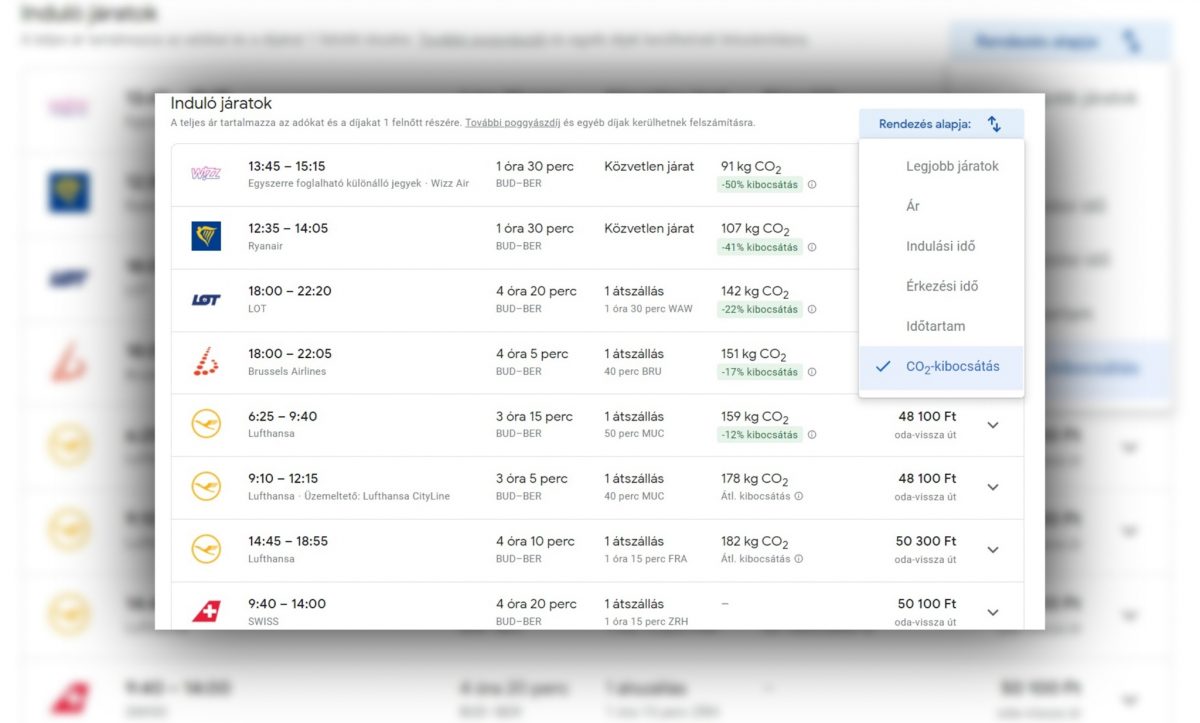Select the checked CO2-kibocsátás sort option
1200x723 pixels.
[x=951, y=366]
